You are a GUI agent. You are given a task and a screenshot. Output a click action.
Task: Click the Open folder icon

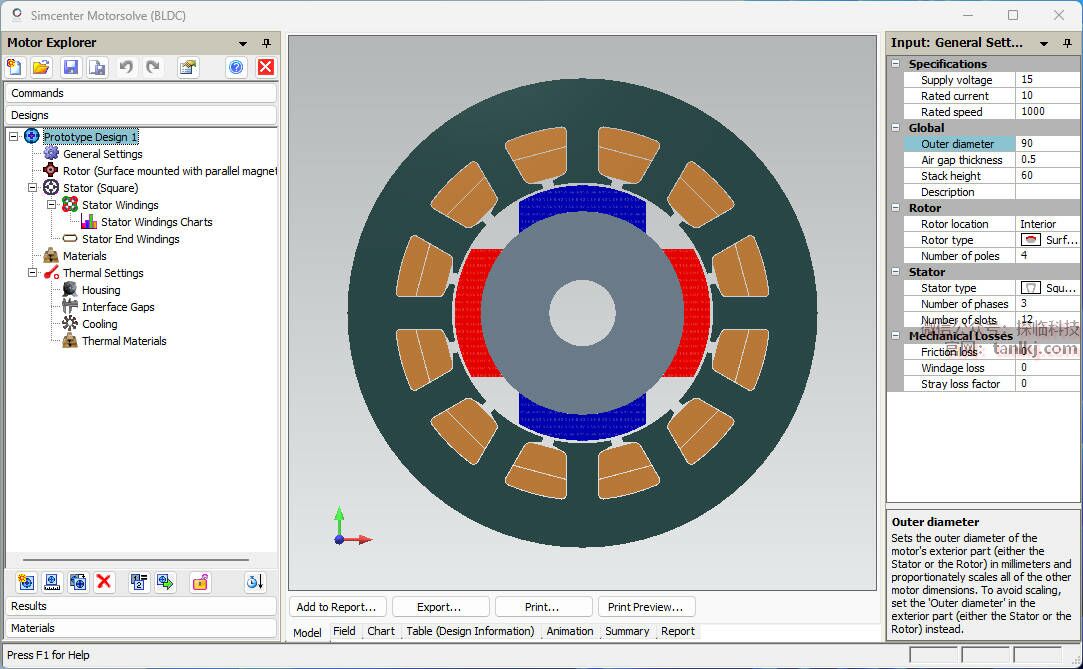(41, 67)
